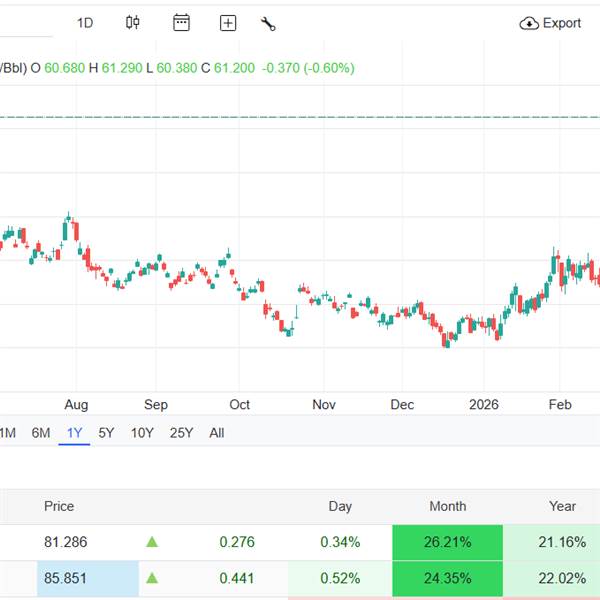The height and width of the screenshot is (600, 600).
Task: Click the month change 24.35% cell
Action: click(447, 579)
